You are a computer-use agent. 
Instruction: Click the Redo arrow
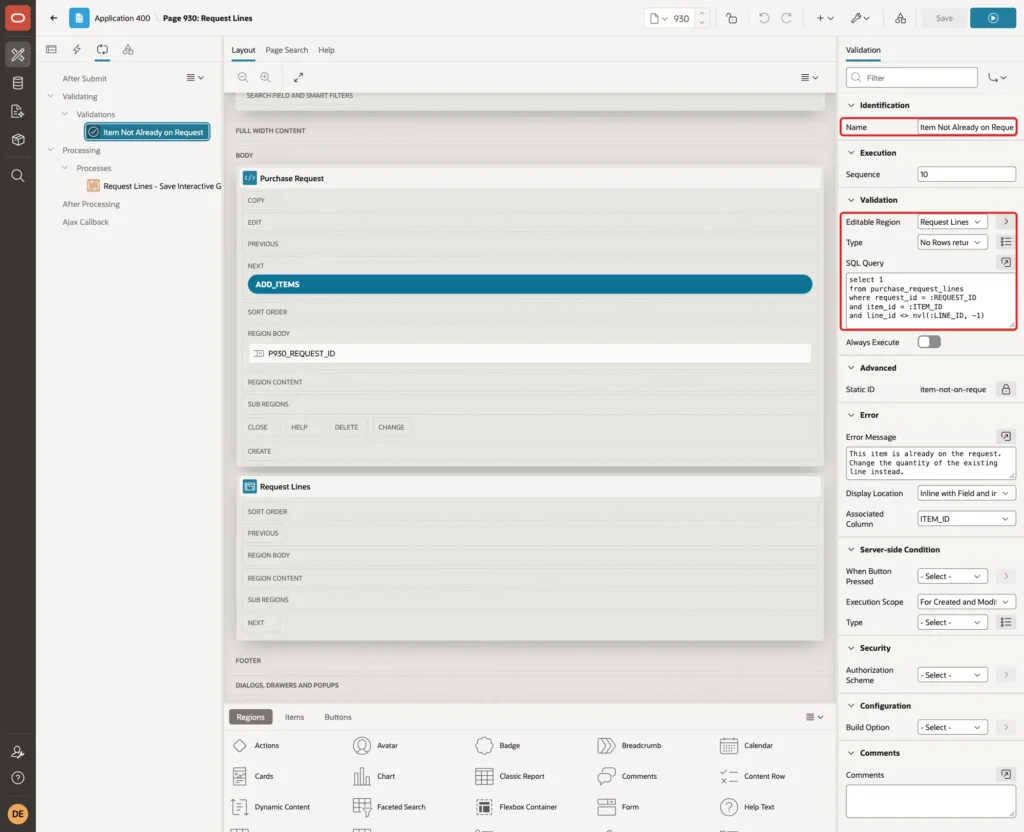point(786,18)
